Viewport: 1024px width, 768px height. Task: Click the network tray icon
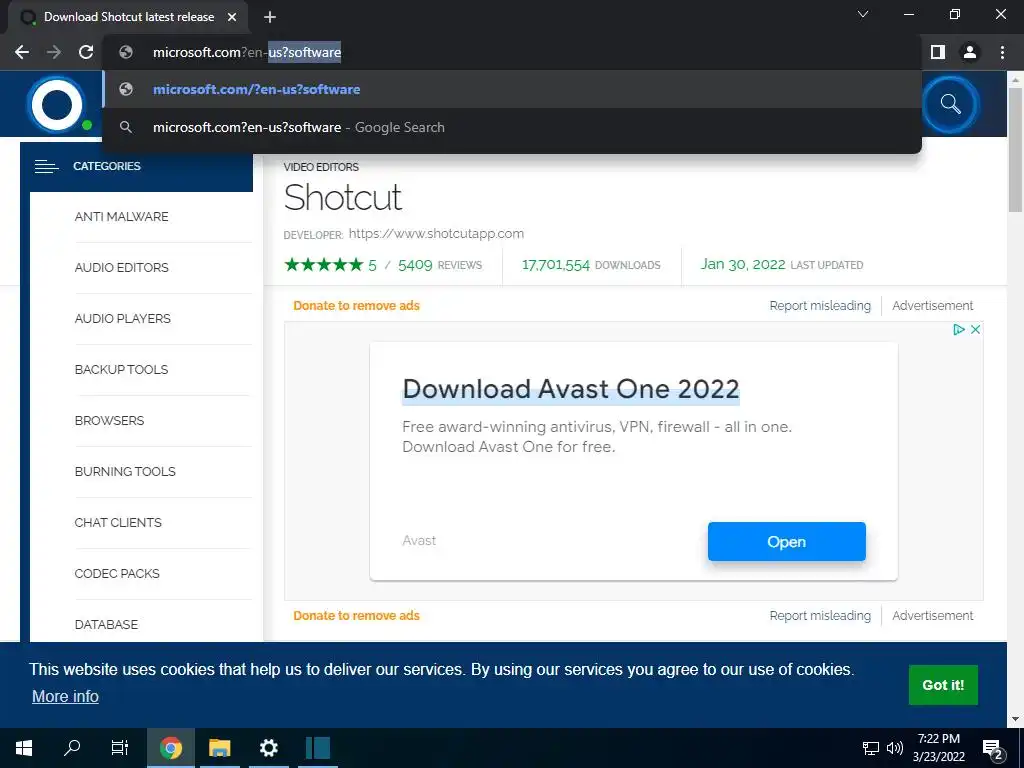click(x=871, y=748)
